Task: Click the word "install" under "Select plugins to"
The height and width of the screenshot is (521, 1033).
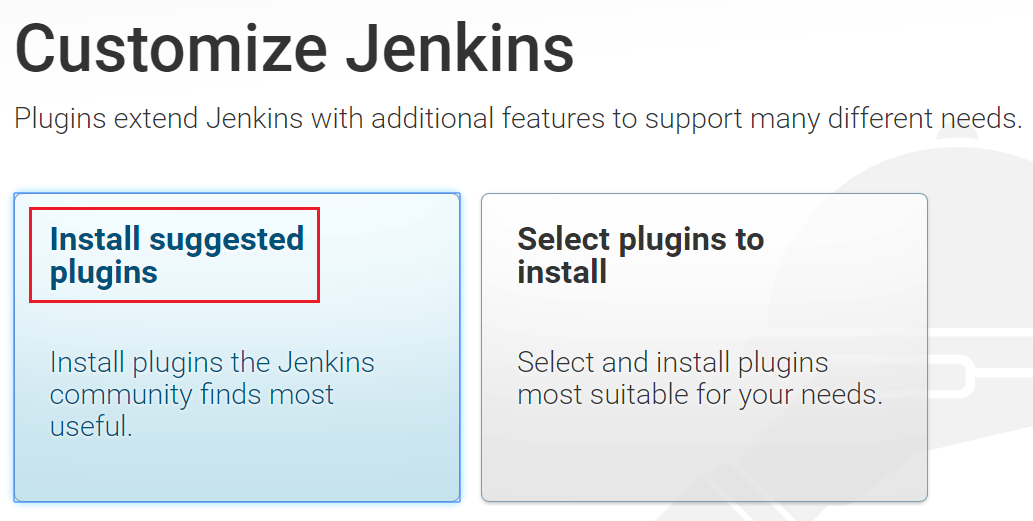Action: (x=562, y=271)
